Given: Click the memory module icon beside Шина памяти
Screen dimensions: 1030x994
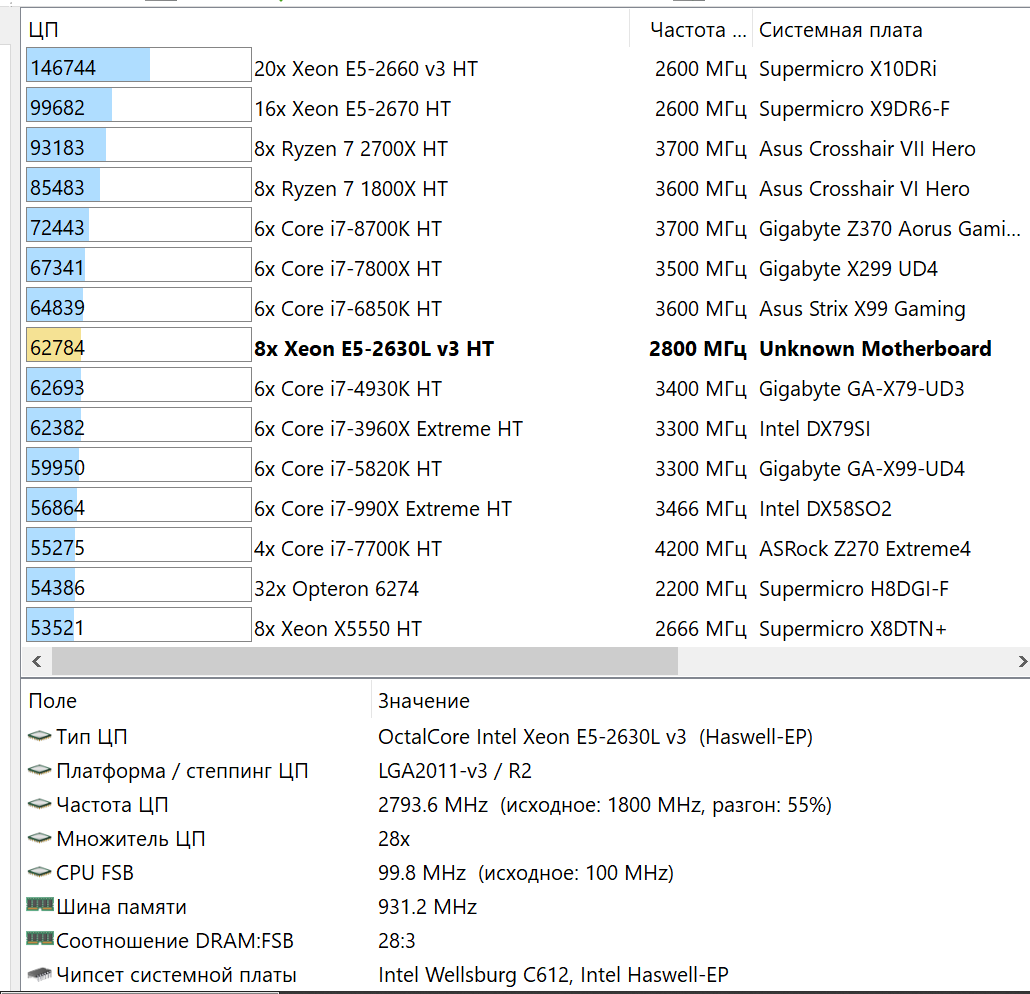Looking at the screenshot, I should point(39,905).
